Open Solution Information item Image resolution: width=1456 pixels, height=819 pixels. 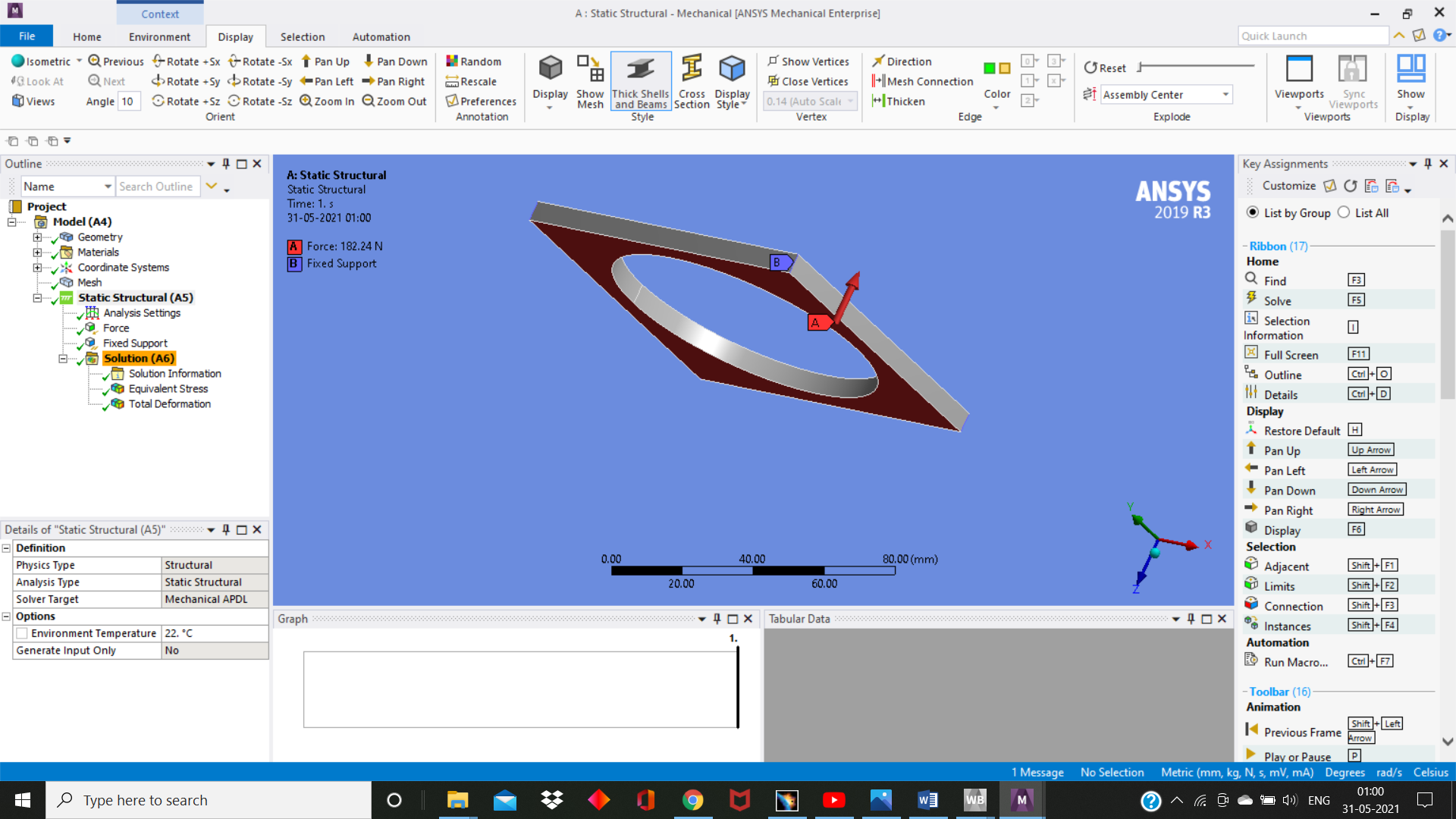click(174, 374)
